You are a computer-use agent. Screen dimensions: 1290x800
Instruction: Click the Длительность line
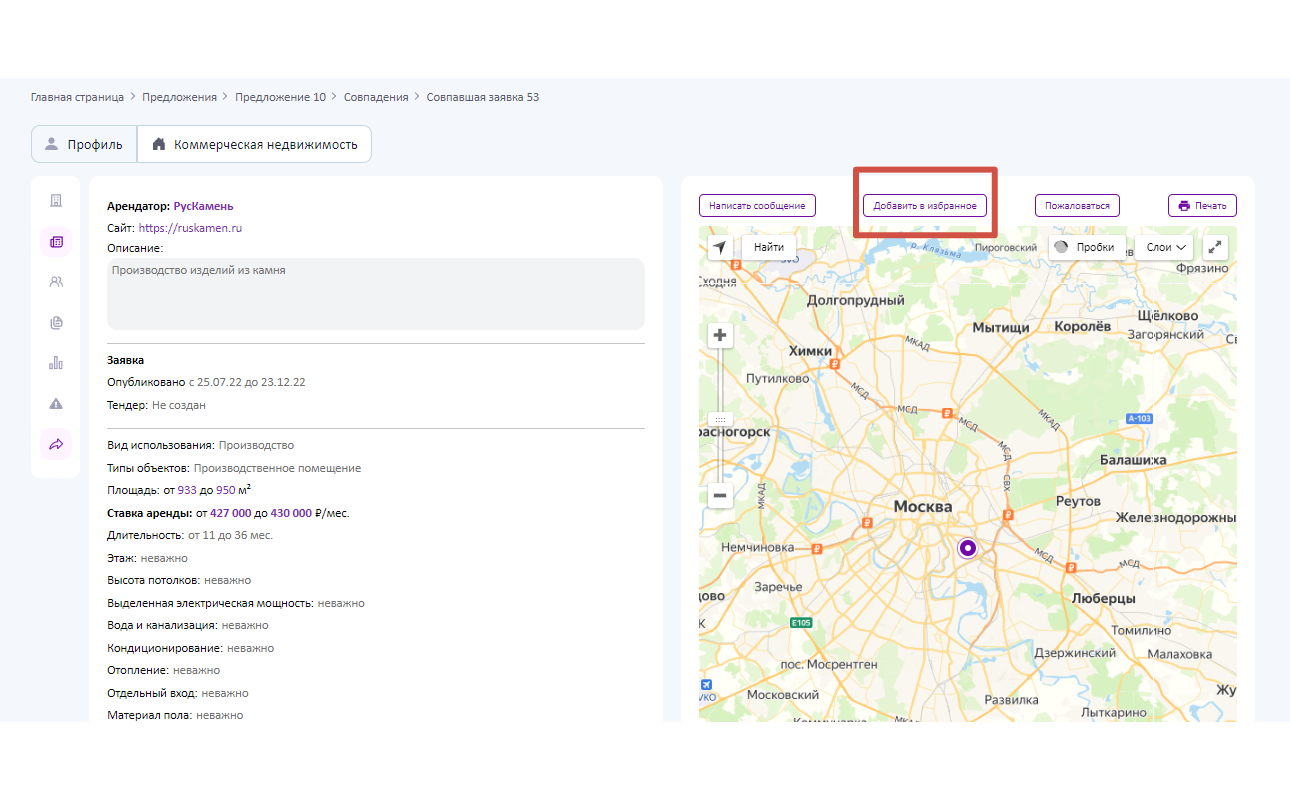190,535
